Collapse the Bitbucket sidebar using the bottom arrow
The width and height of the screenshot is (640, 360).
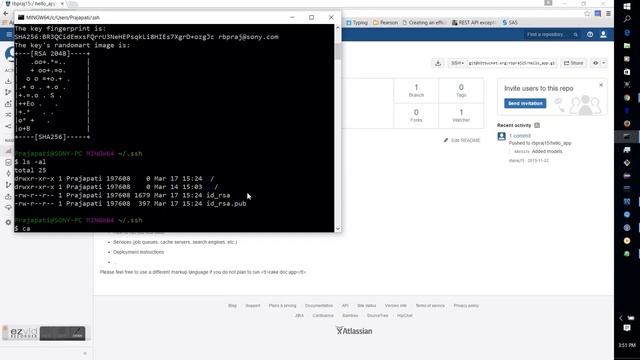tap(85, 353)
